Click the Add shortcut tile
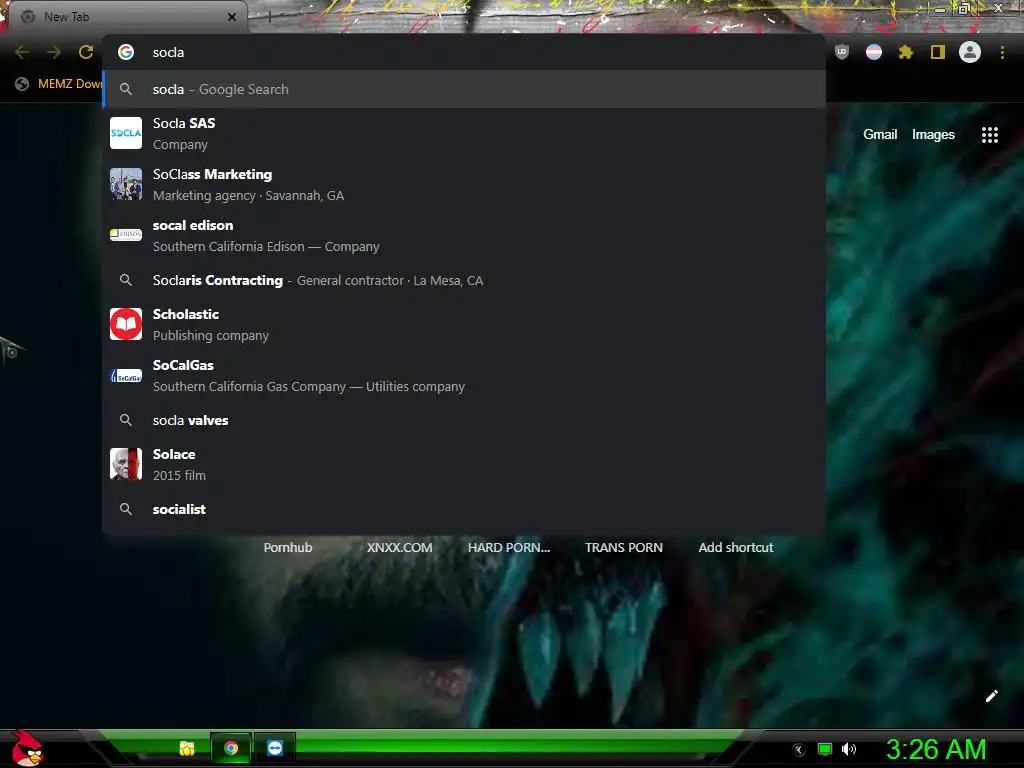This screenshot has height=768, width=1024. (735, 548)
